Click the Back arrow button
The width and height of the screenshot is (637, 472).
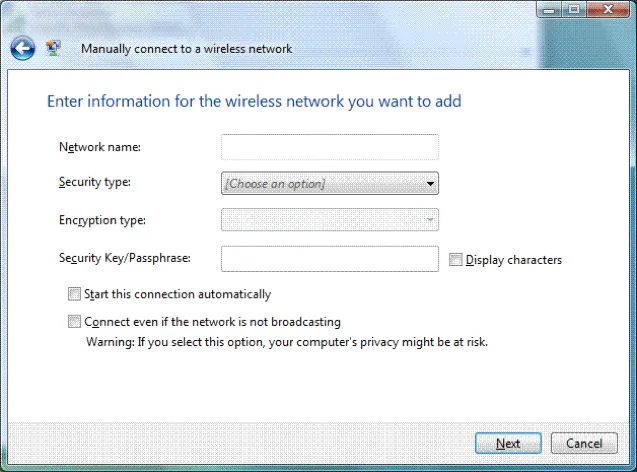(x=22, y=47)
